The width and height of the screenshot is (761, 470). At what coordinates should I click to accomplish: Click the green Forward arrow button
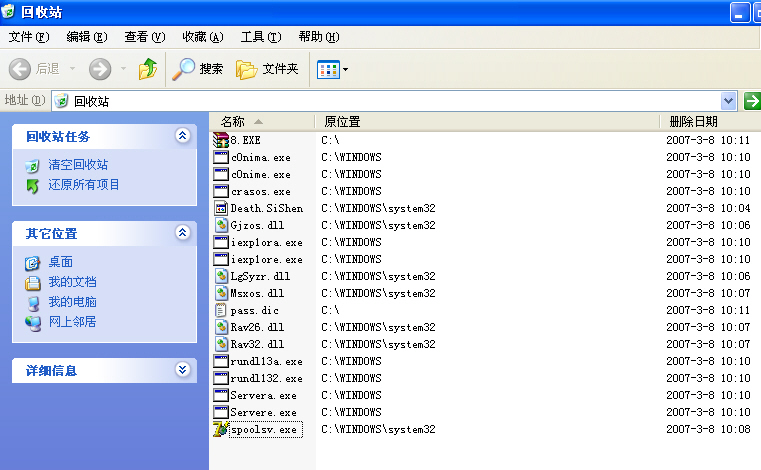coord(100,69)
